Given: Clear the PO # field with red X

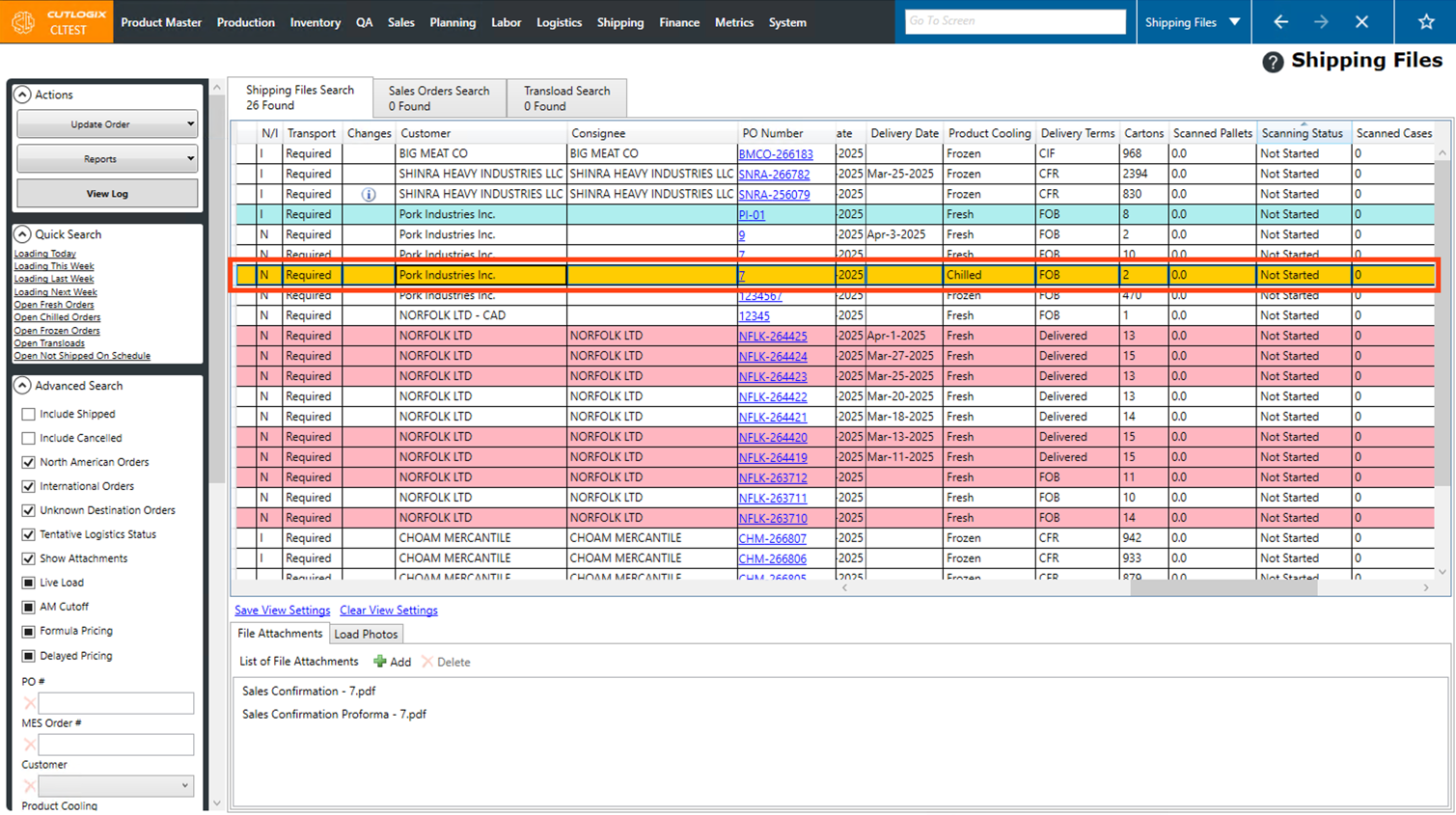Looking at the screenshot, I should tap(29, 703).
